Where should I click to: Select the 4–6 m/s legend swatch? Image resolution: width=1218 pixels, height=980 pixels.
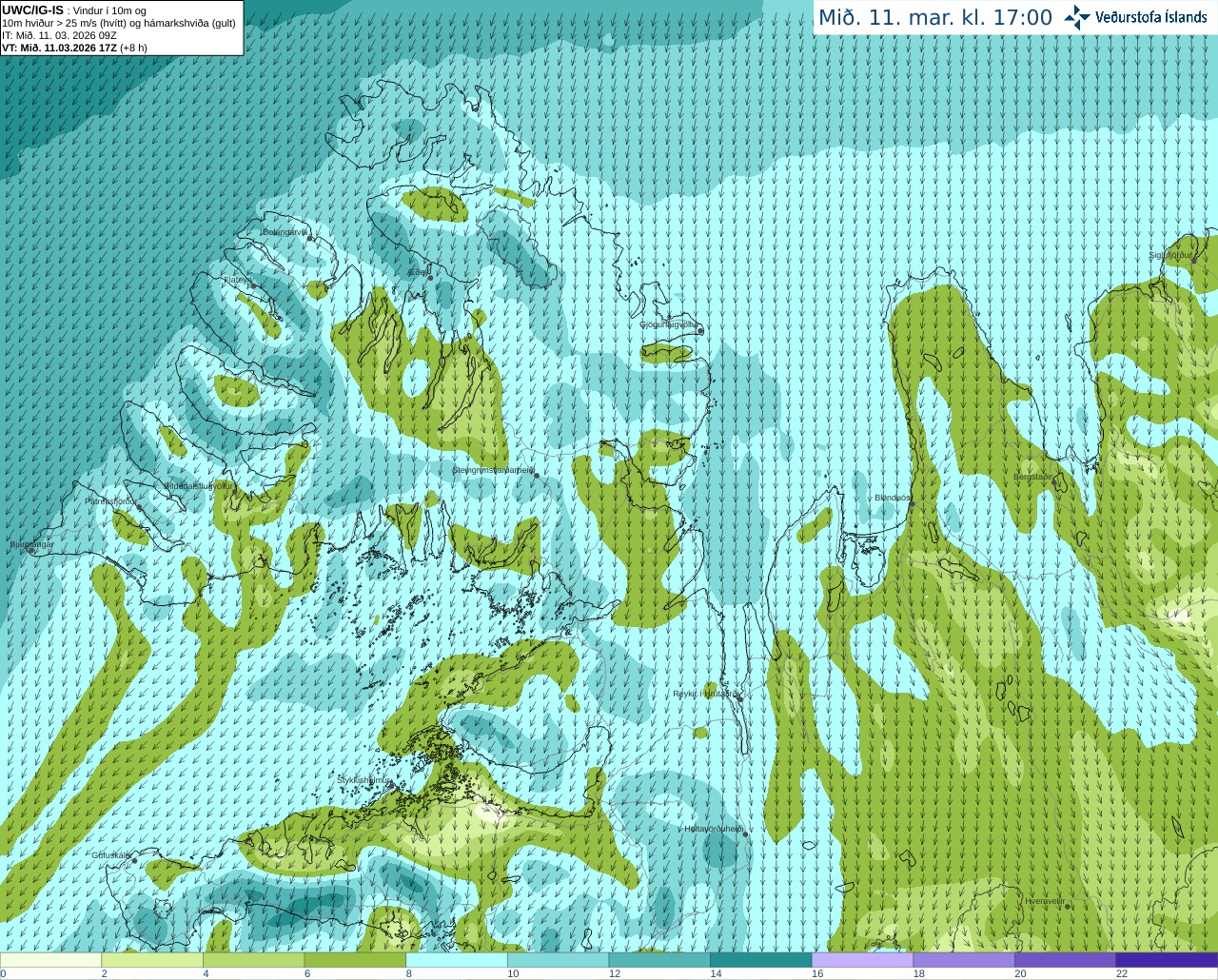point(253,960)
